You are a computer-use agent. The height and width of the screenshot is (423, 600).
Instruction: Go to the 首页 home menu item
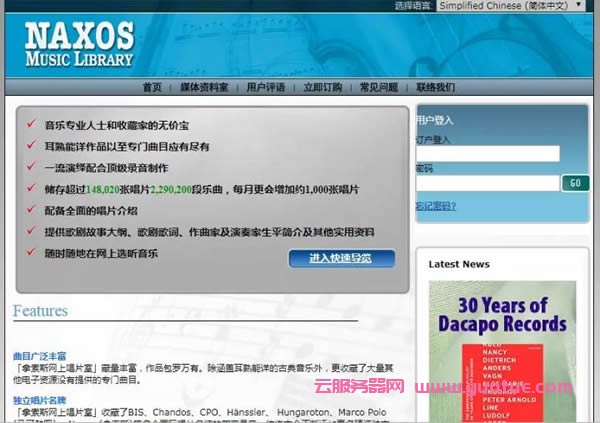[152, 87]
